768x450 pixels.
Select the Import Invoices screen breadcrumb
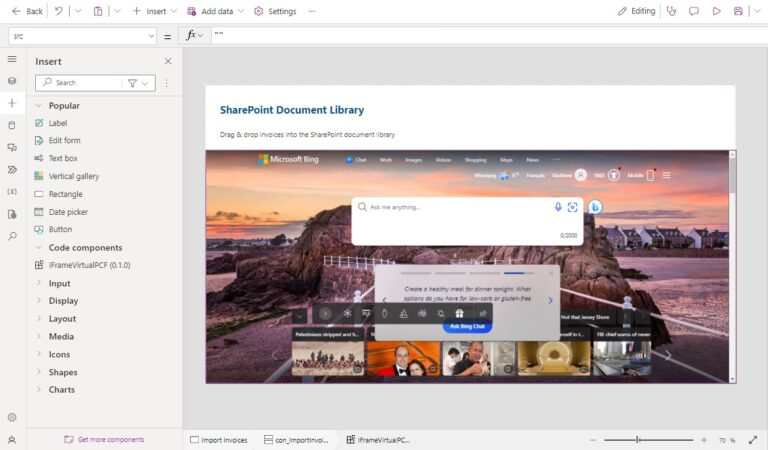pyautogui.click(x=219, y=440)
